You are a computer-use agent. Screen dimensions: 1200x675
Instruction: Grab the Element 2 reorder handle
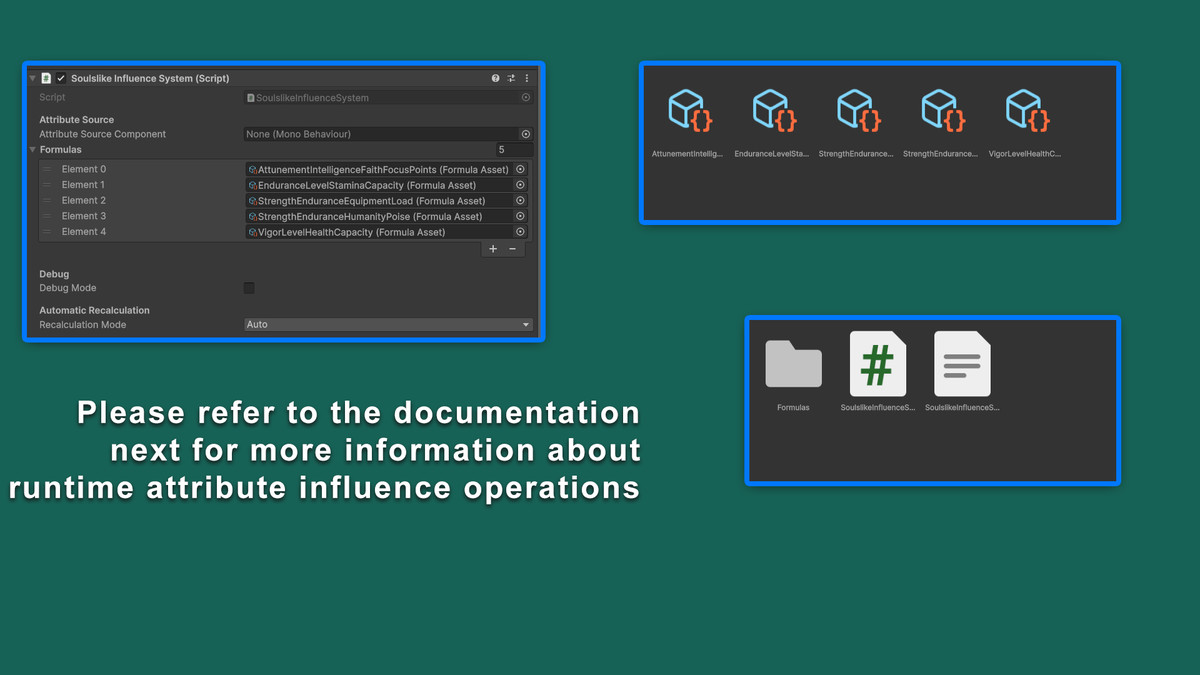[47, 201]
